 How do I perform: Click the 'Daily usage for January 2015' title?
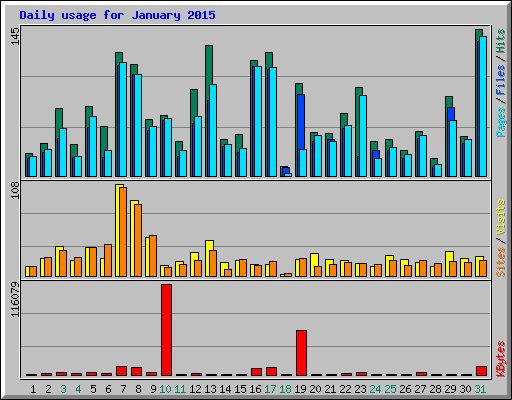pyautogui.click(x=117, y=15)
